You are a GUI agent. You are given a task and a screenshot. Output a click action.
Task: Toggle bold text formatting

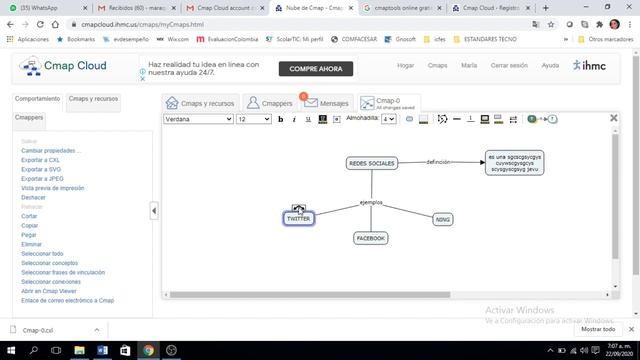coord(280,119)
